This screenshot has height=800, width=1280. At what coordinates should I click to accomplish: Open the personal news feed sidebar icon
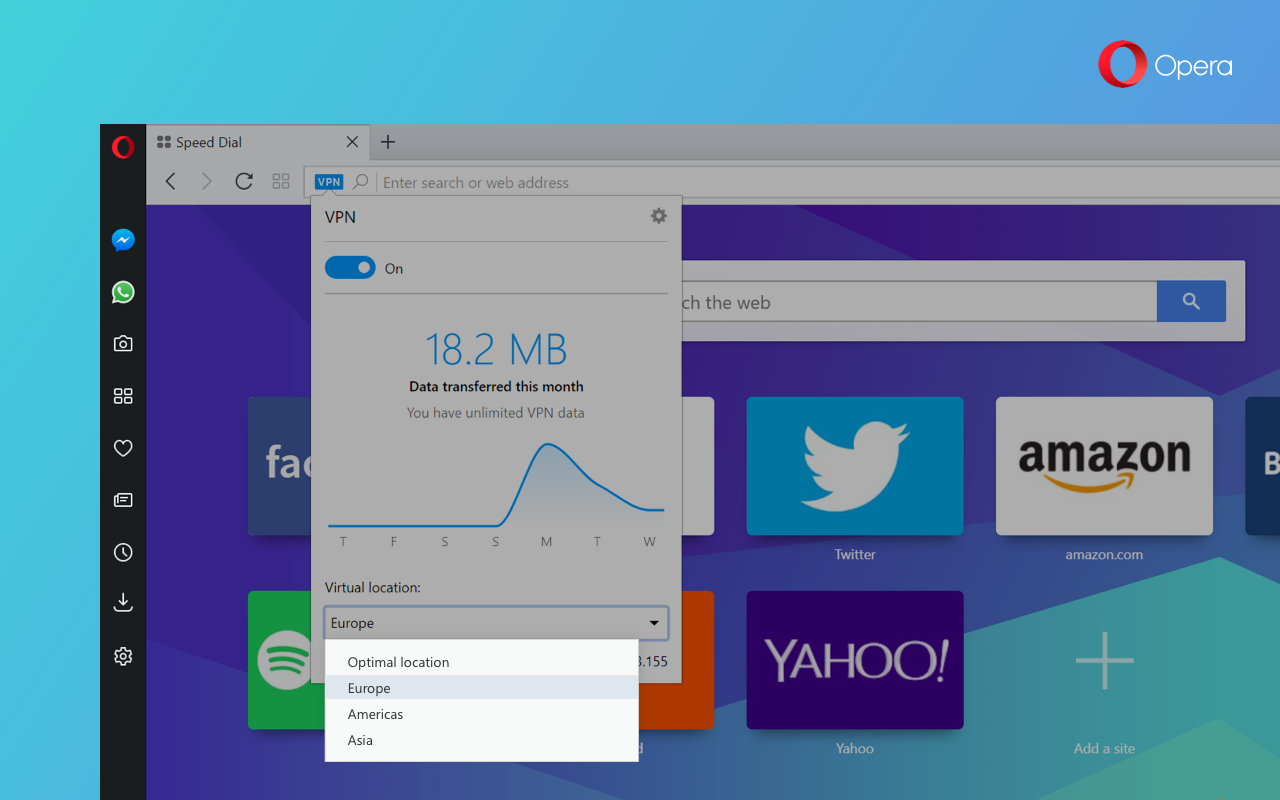[x=122, y=500]
